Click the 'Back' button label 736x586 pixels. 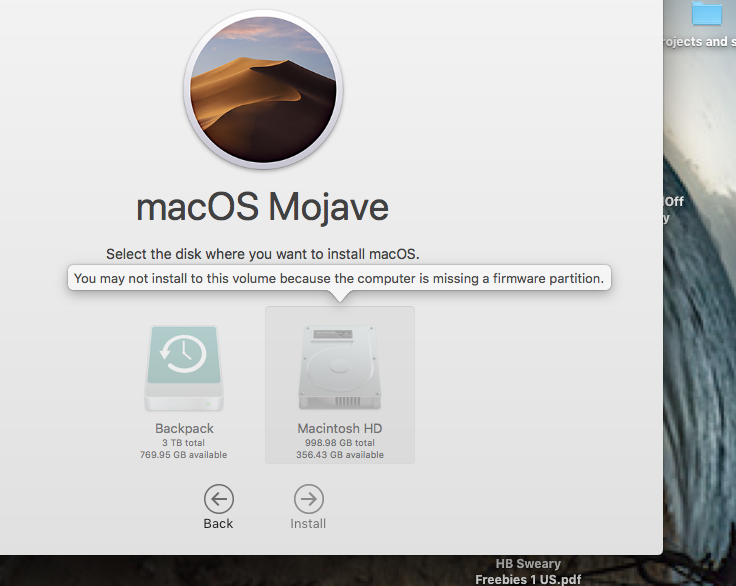coord(218,524)
